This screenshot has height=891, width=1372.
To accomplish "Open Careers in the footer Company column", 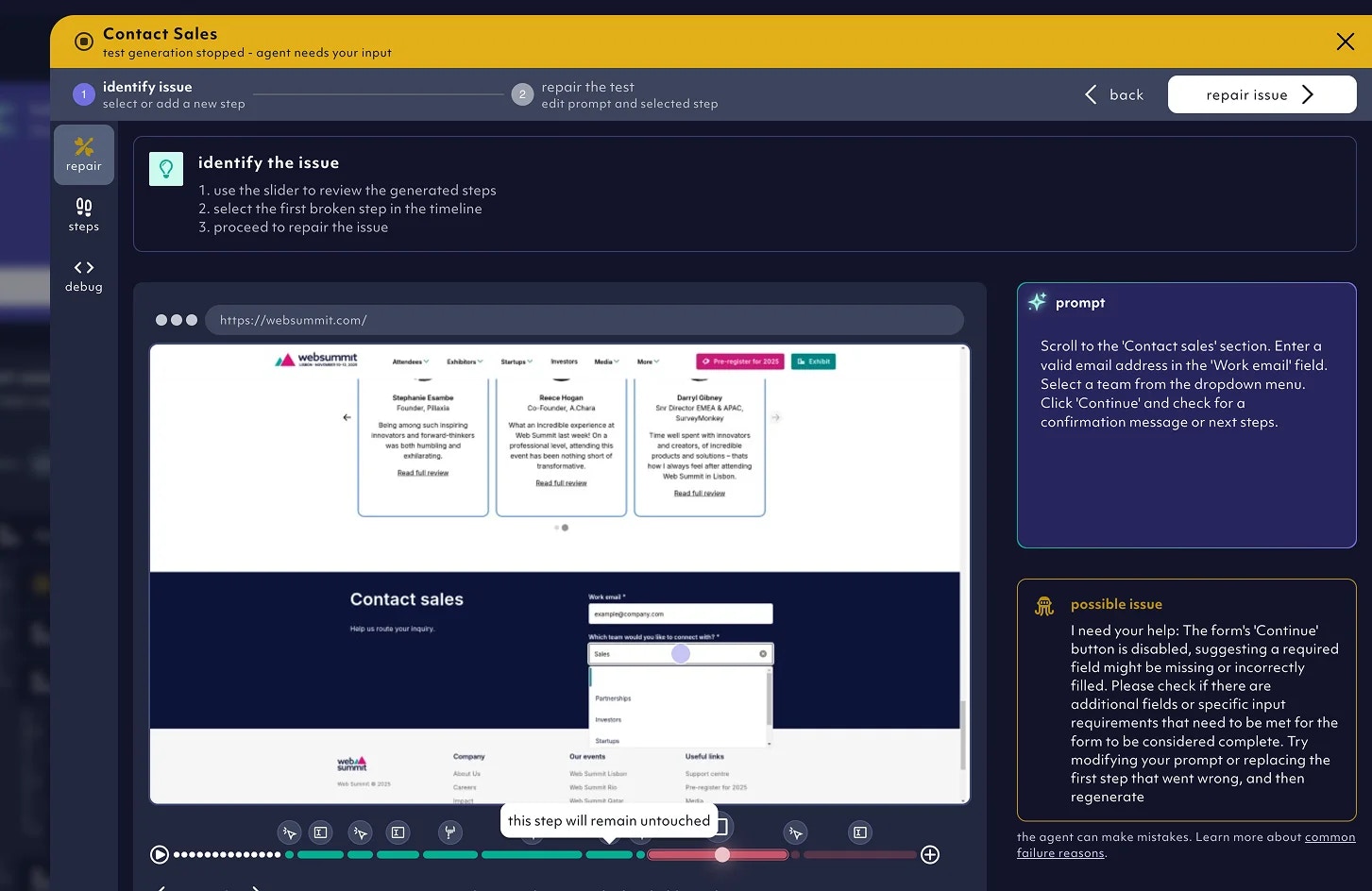I will click(465, 787).
